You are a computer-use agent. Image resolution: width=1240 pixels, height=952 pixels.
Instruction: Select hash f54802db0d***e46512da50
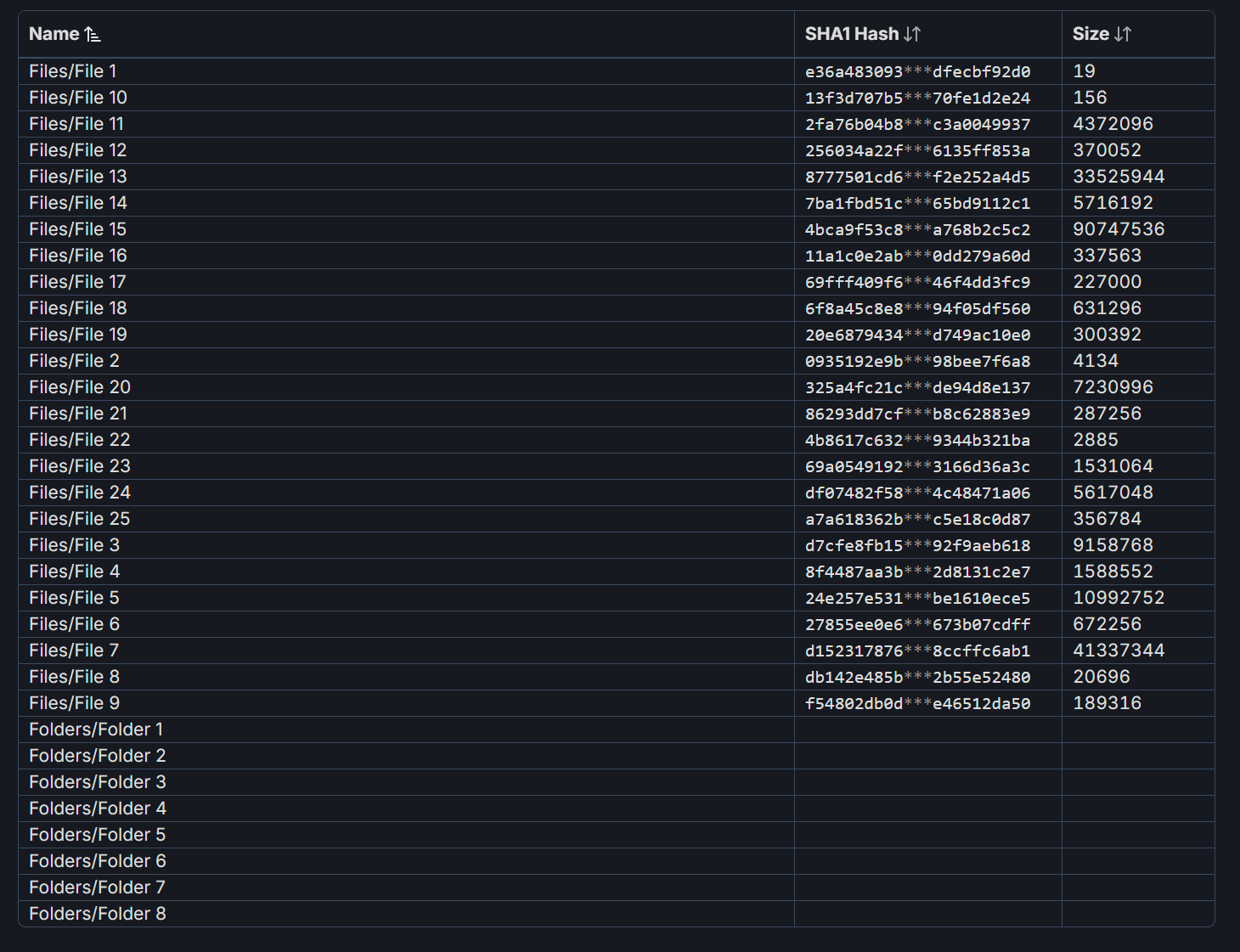(x=917, y=704)
